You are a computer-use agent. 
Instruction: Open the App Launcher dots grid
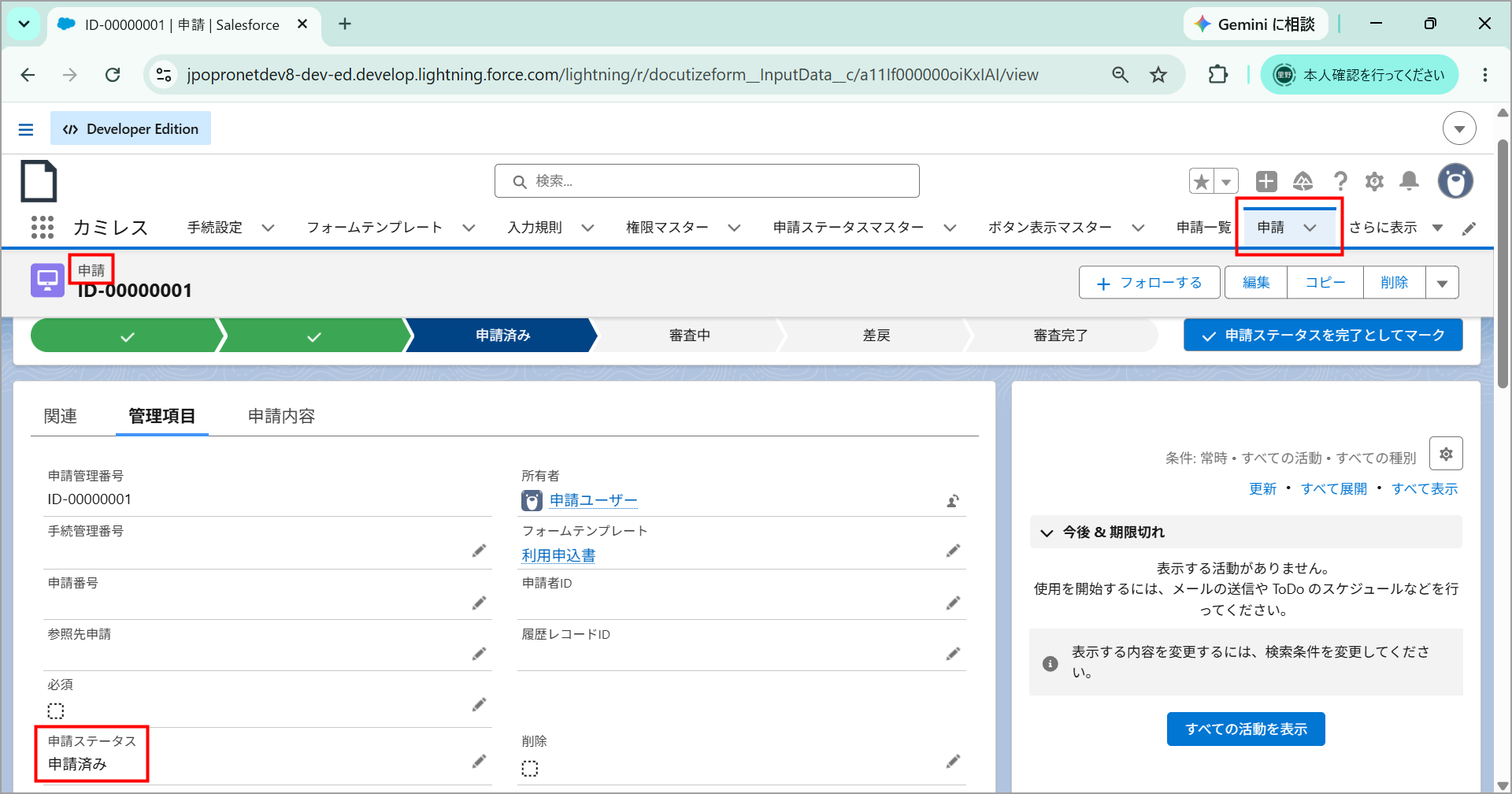pos(43,228)
